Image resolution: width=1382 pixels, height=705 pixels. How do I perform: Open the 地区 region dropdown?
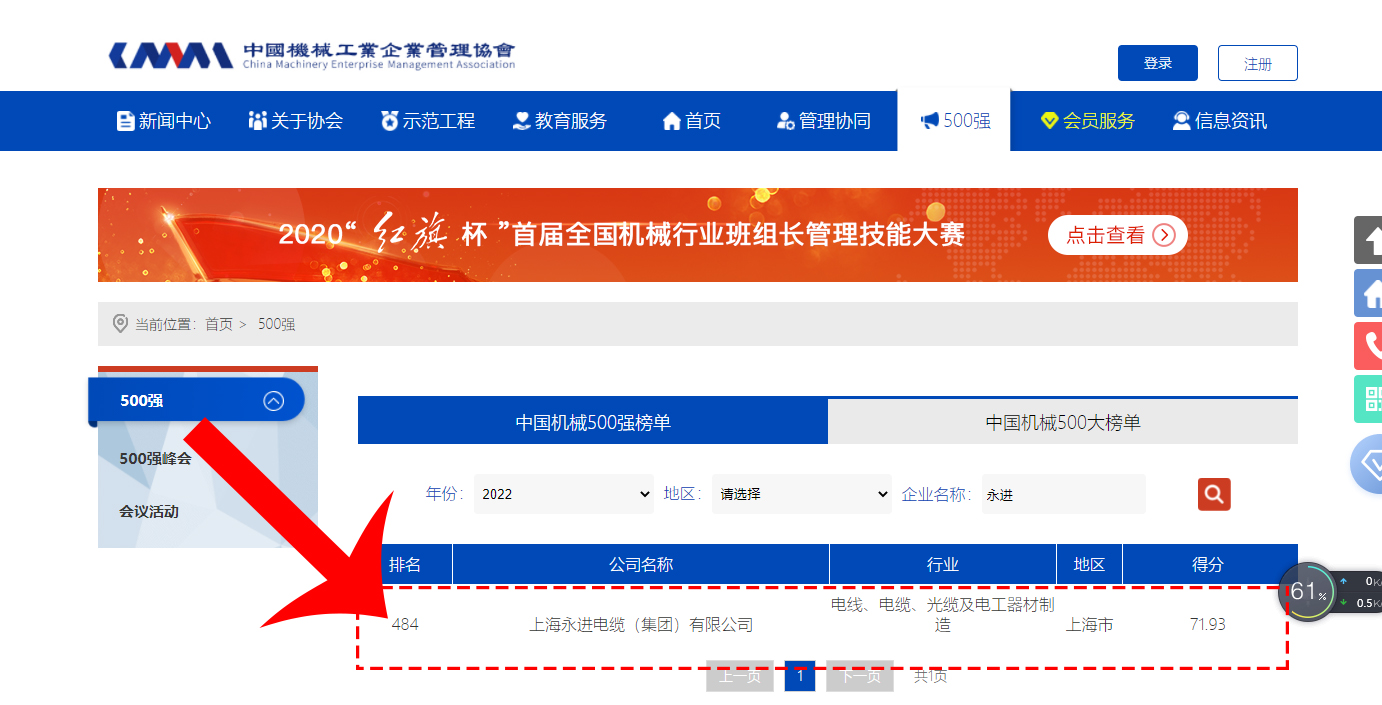(802, 494)
